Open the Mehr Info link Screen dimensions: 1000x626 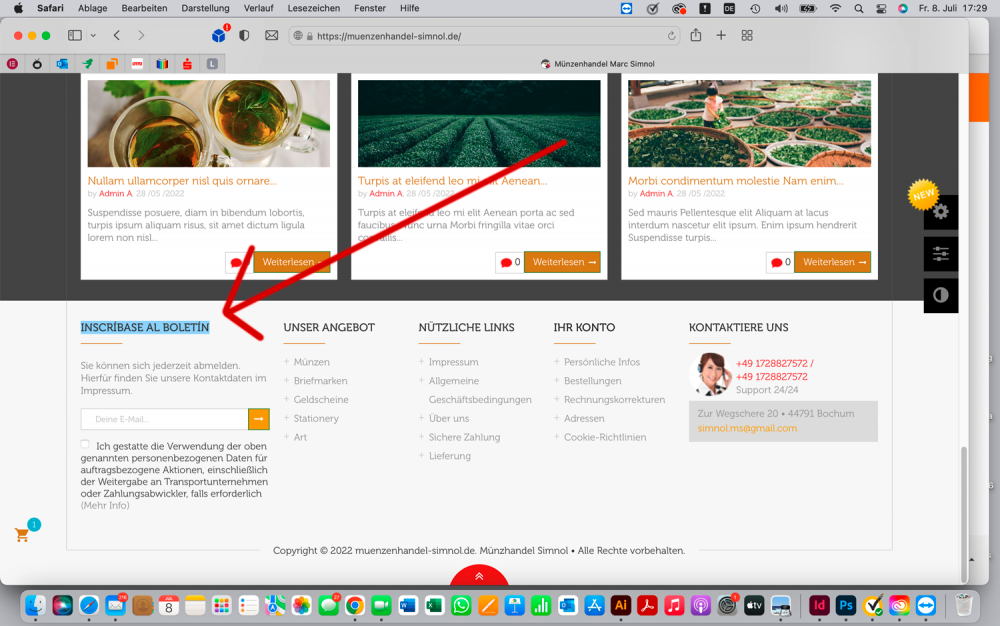coord(105,505)
